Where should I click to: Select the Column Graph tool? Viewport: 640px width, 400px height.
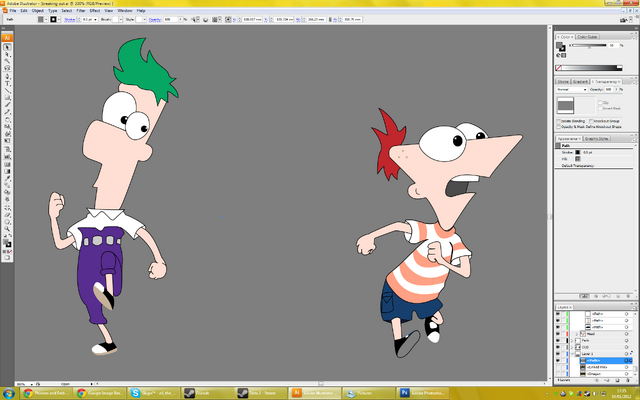7,156
